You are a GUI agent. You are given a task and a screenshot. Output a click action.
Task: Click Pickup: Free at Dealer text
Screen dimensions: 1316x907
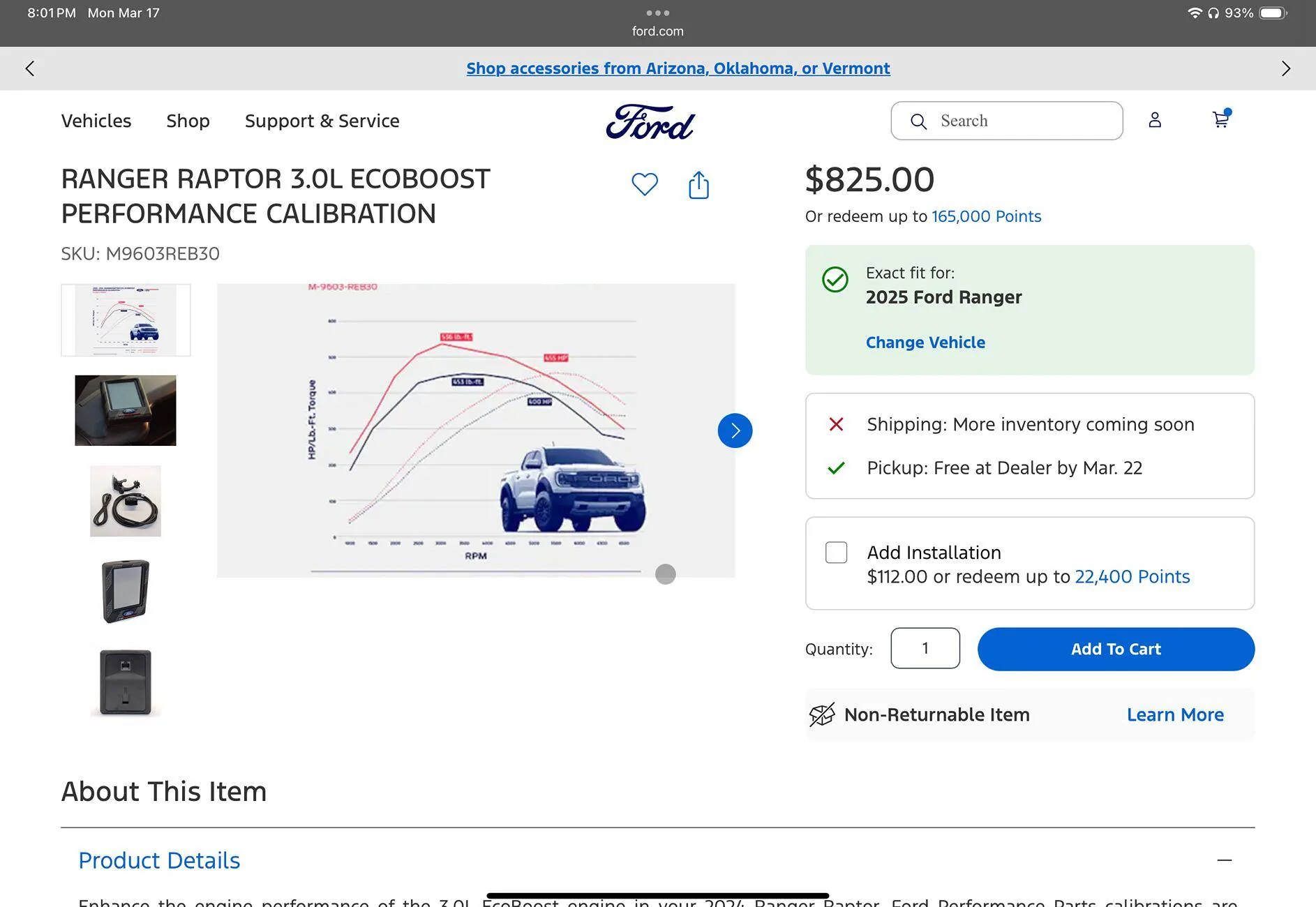tap(1004, 467)
